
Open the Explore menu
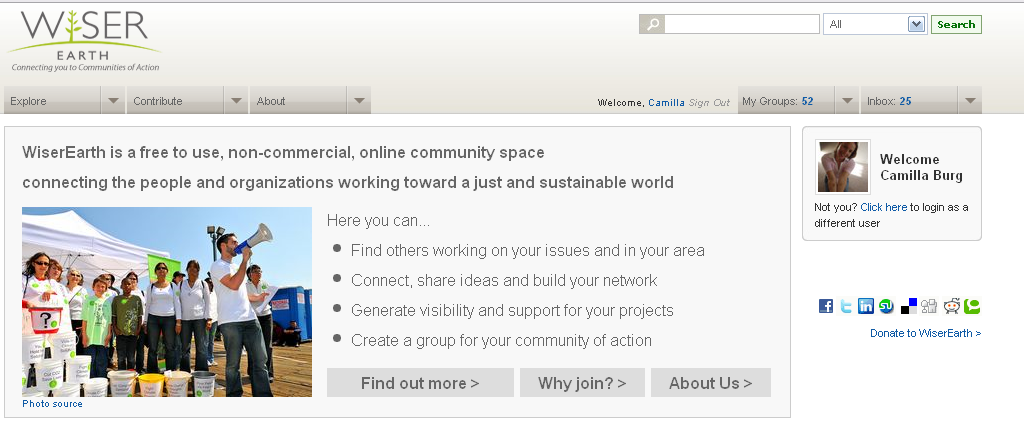point(52,101)
